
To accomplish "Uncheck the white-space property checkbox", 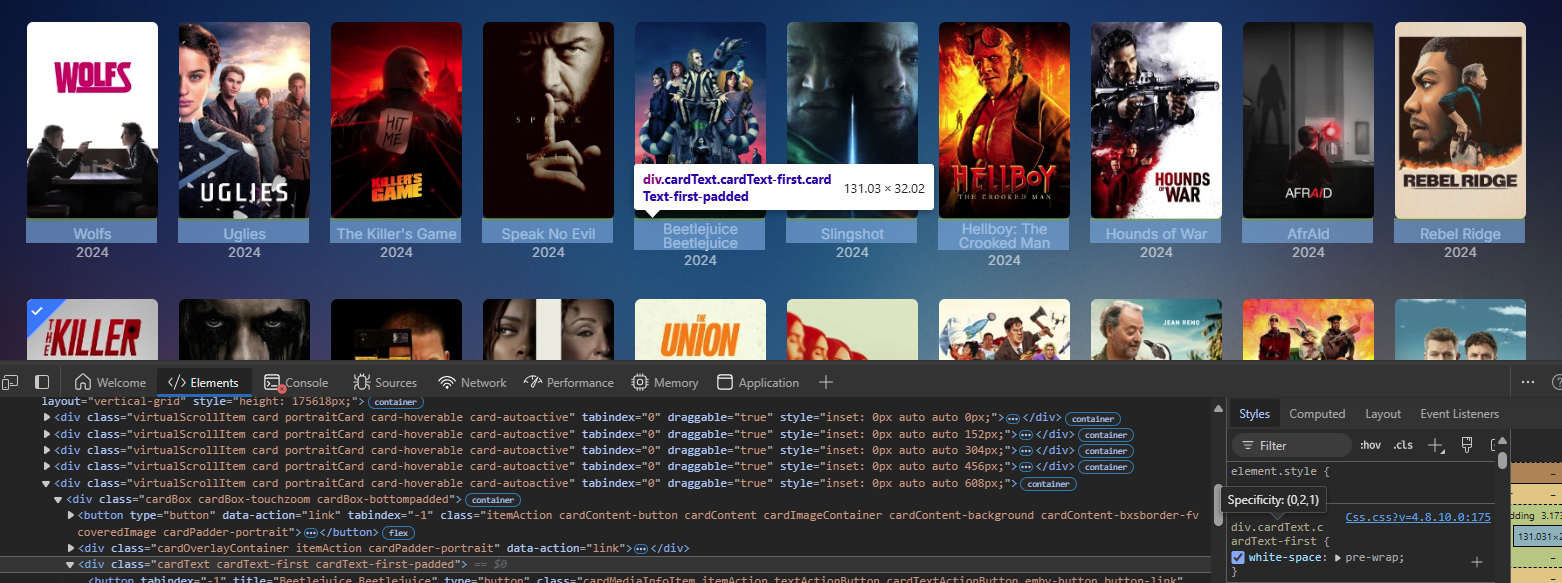I will [x=1238, y=557].
